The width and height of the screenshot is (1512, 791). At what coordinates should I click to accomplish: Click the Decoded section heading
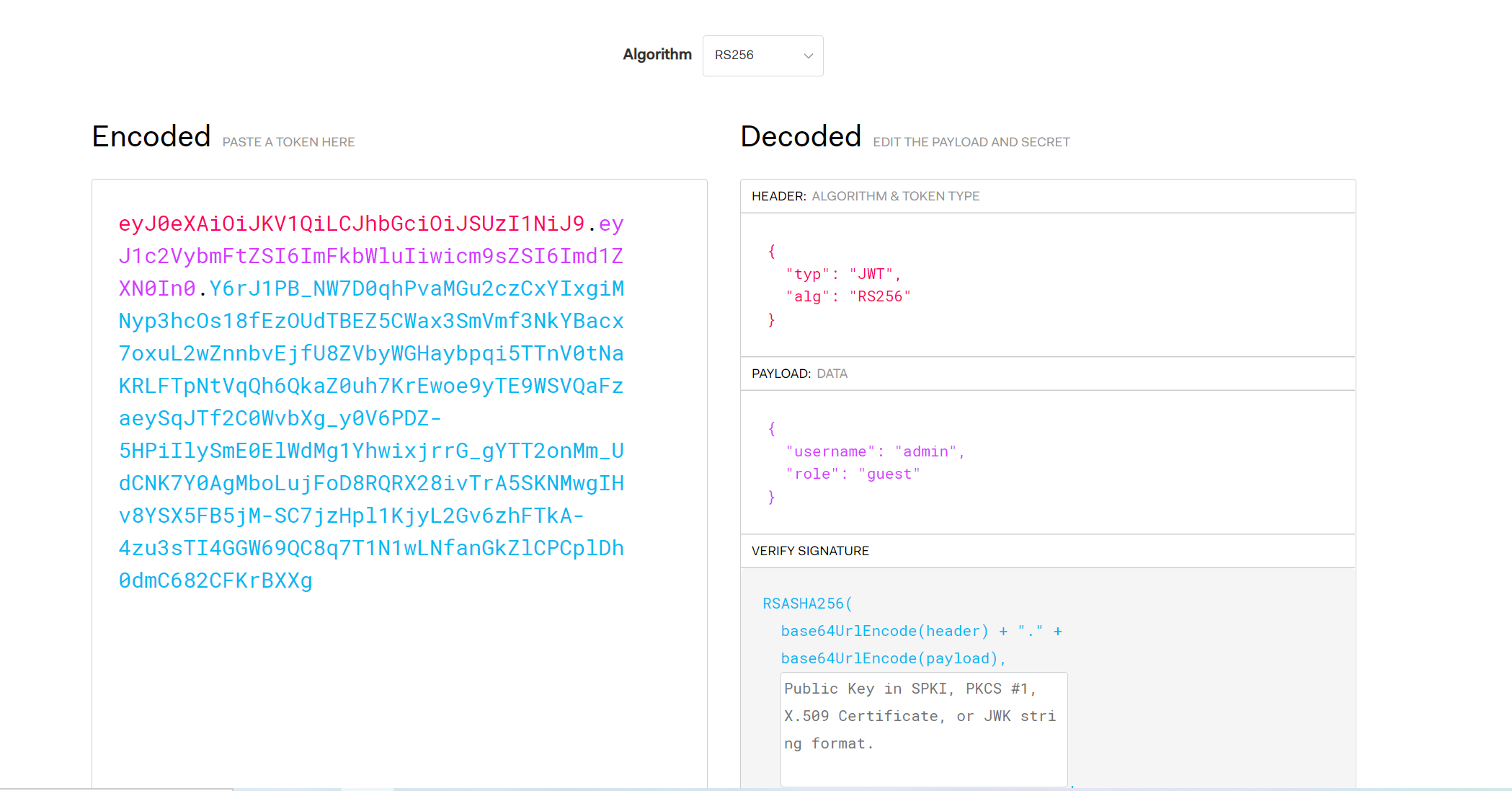801,136
